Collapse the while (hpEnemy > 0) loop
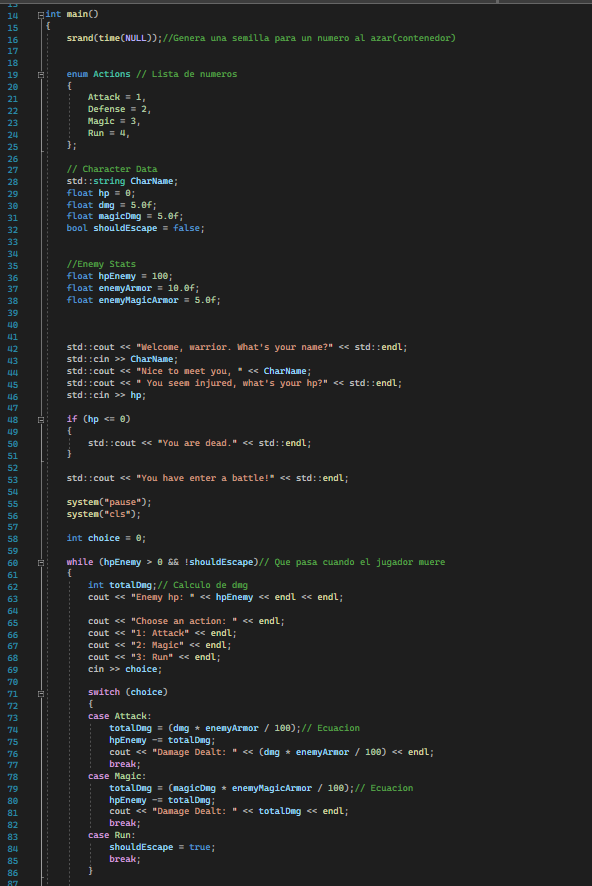Screen dimensions: 592x886 pos(41,563)
